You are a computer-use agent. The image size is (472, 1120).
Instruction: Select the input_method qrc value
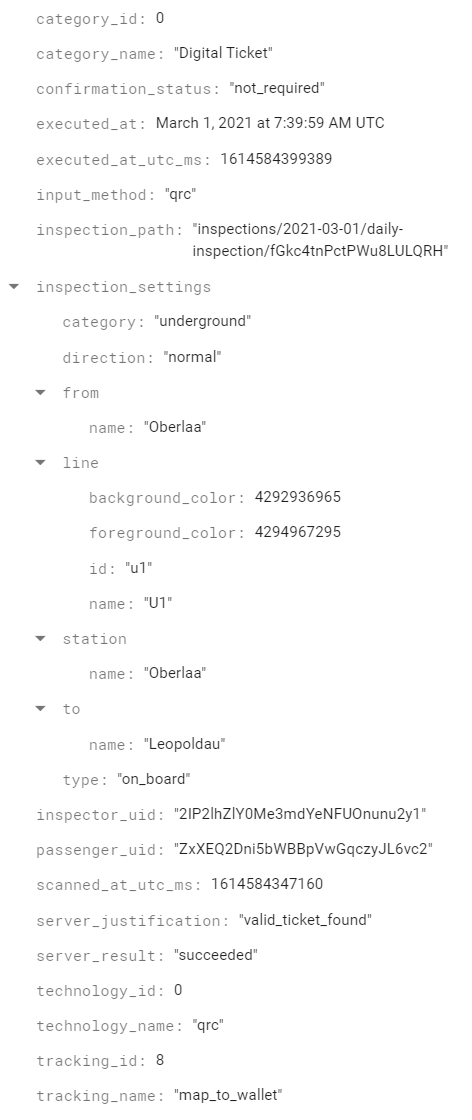click(x=180, y=194)
